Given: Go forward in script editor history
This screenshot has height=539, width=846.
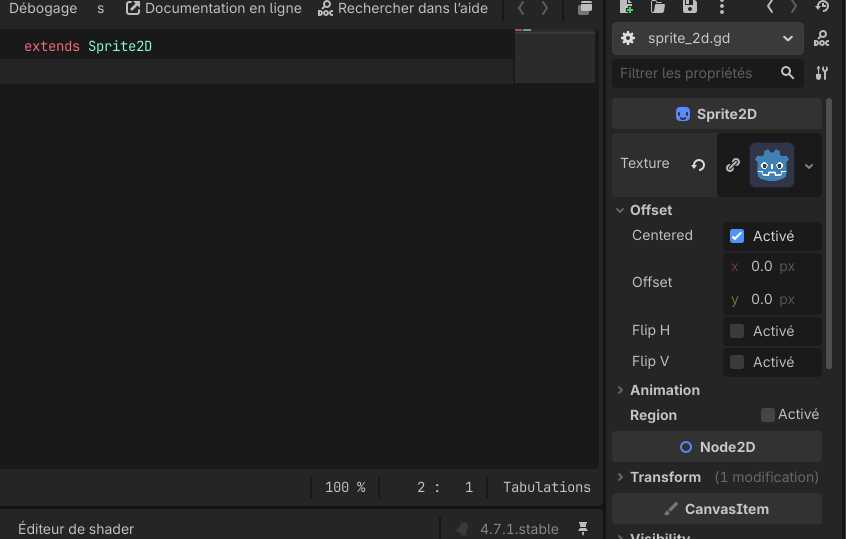Looking at the screenshot, I should [544, 8].
